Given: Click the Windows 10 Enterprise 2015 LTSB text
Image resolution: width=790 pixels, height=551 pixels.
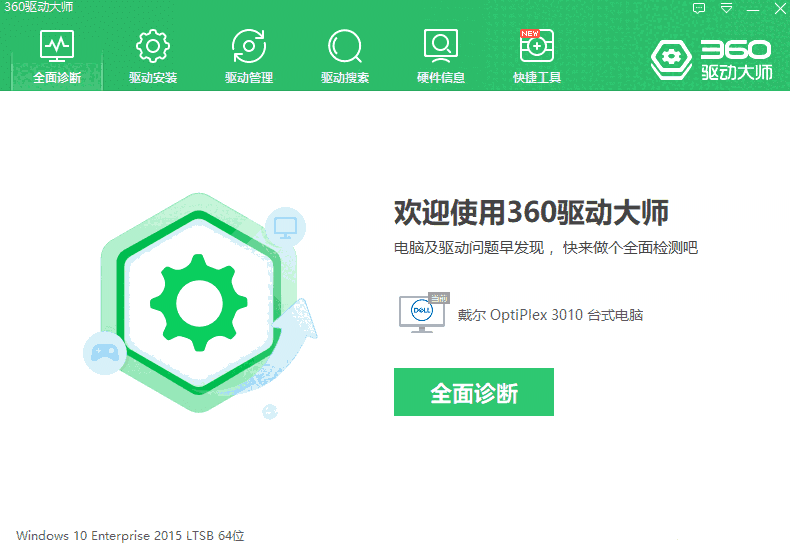Looking at the screenshot, I should (x=130, y=535).
